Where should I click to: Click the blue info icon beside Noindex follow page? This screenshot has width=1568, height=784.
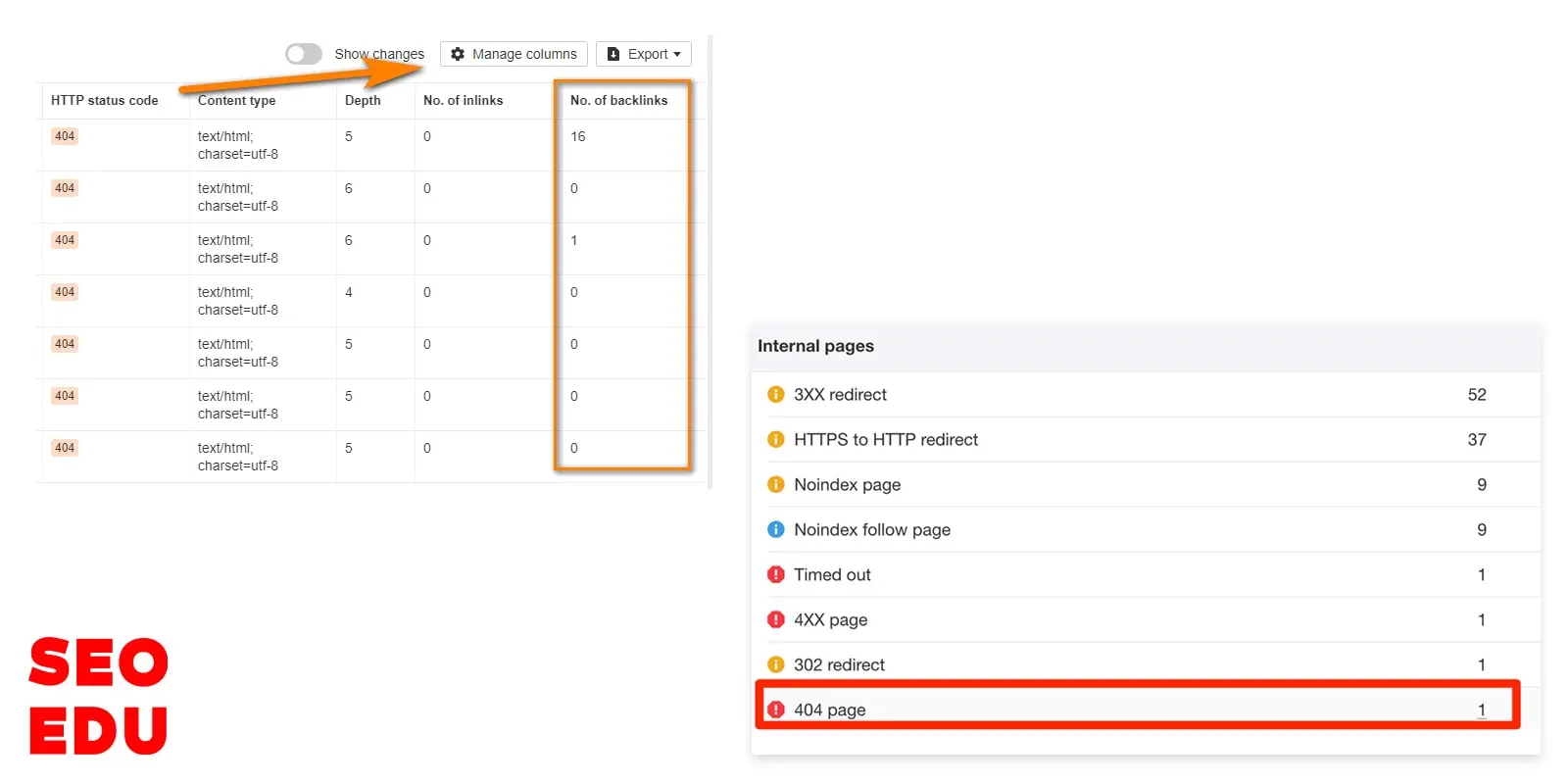point(776,530)
